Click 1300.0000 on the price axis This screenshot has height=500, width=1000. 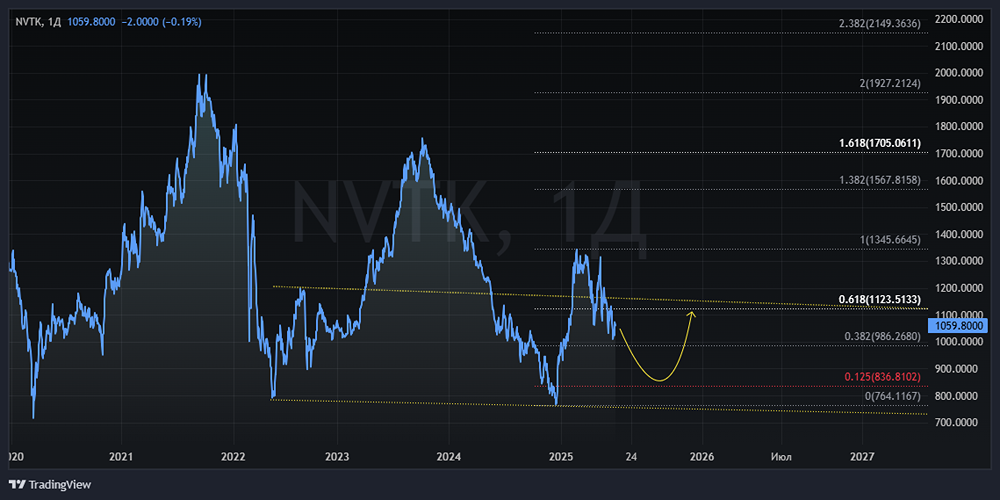(x=960, y=261)
